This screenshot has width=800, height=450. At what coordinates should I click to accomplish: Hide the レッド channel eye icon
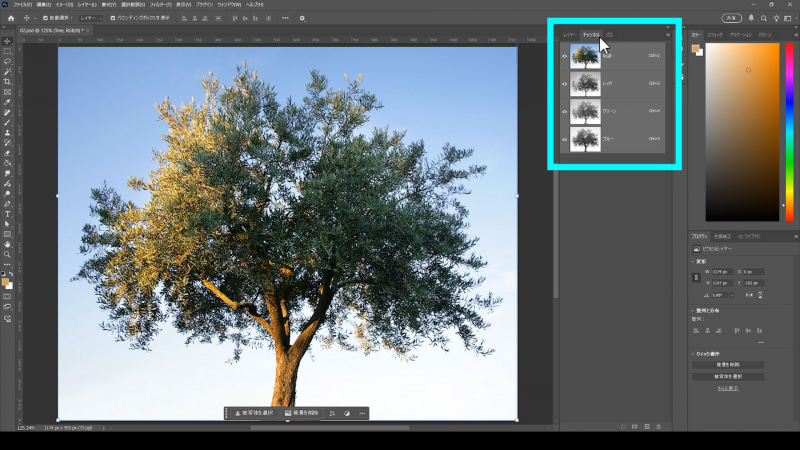(x=564, y=84)
